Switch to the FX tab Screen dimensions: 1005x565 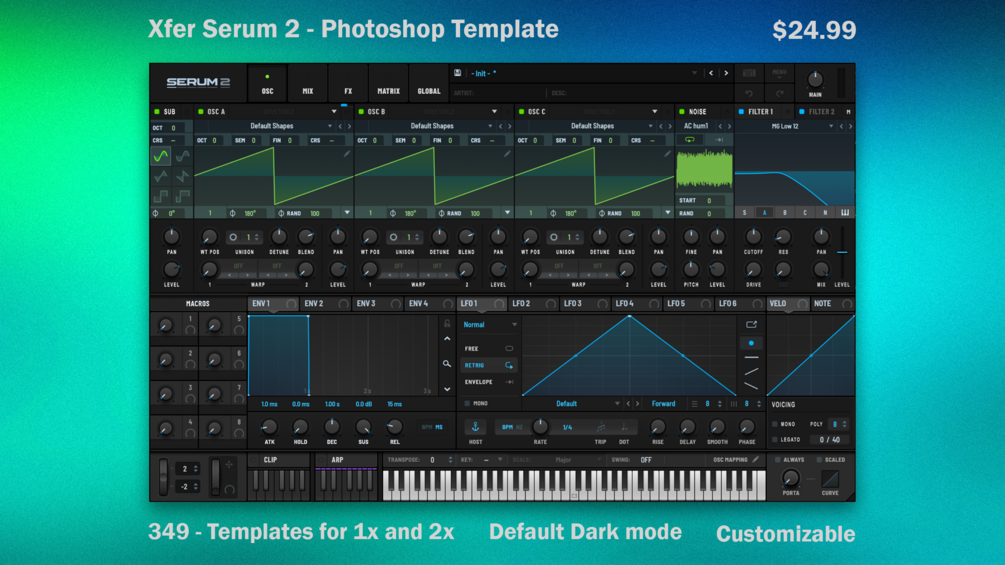348,84
